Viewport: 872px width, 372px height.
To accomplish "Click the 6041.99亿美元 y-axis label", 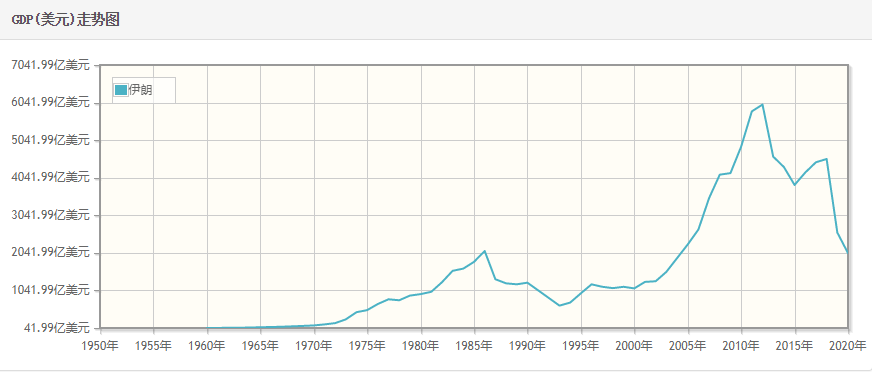I will (x=50, y=102).
